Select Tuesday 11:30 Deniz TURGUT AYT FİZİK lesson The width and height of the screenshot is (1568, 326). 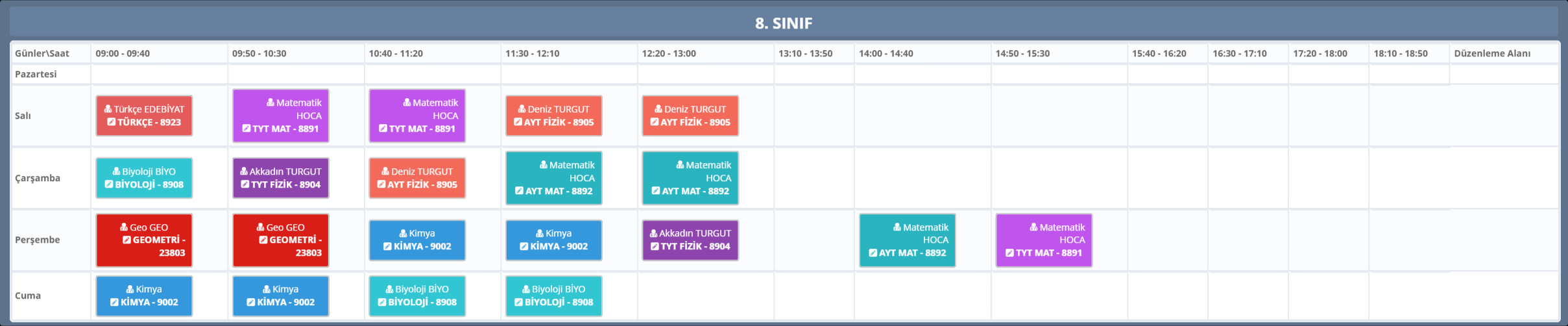[553, 116]
